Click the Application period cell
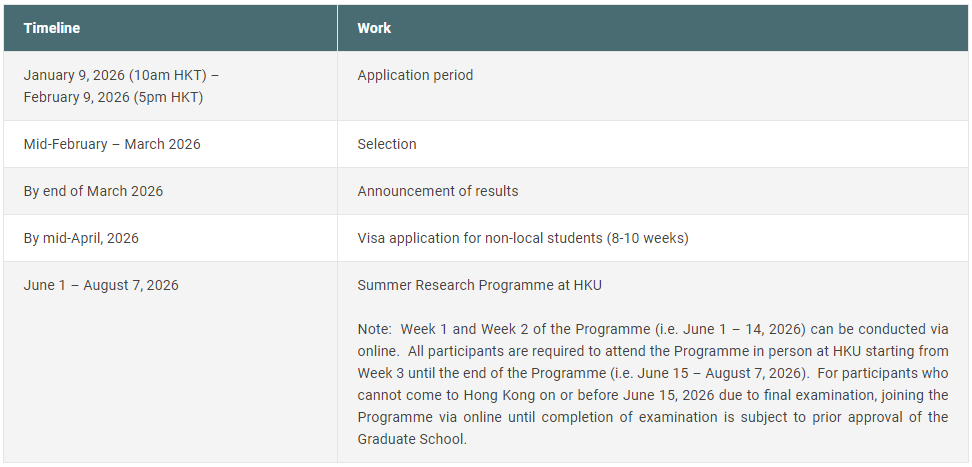Image resolution: width=972 pixels, height=467 pixels. [x=415, y=75]
